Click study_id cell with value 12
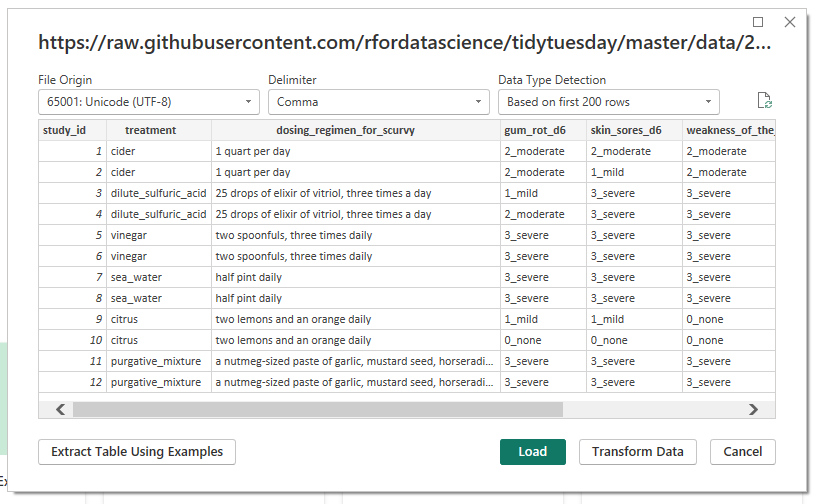This screenshot has height=504, width=820. (x=72, y=382)
